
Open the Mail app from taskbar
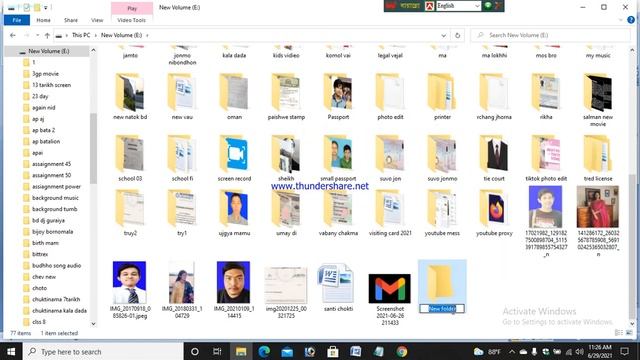tap(287, 351)
